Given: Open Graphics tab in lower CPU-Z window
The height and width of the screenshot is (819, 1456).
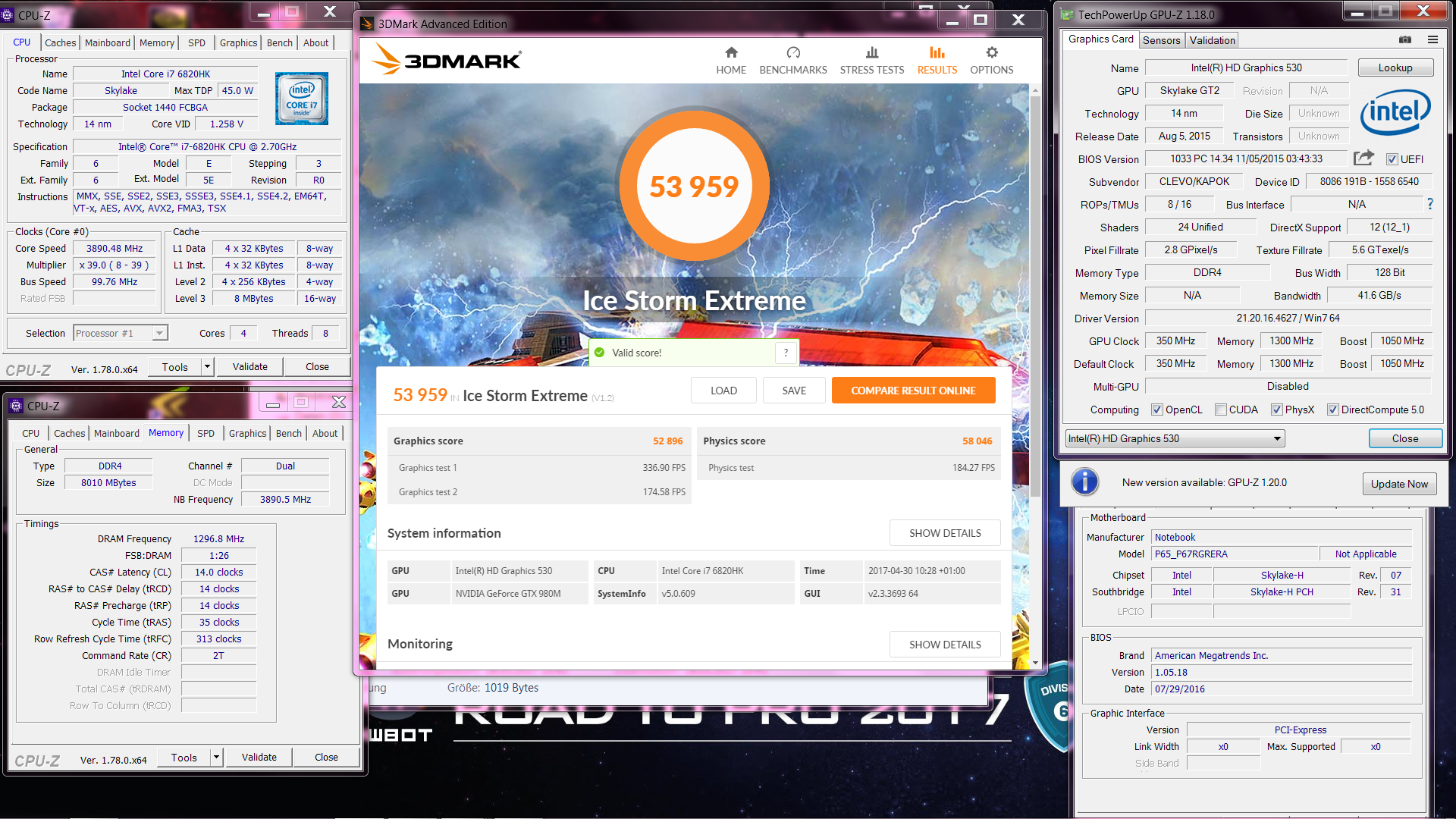Looking at the screenshot, I should (247, 433).
